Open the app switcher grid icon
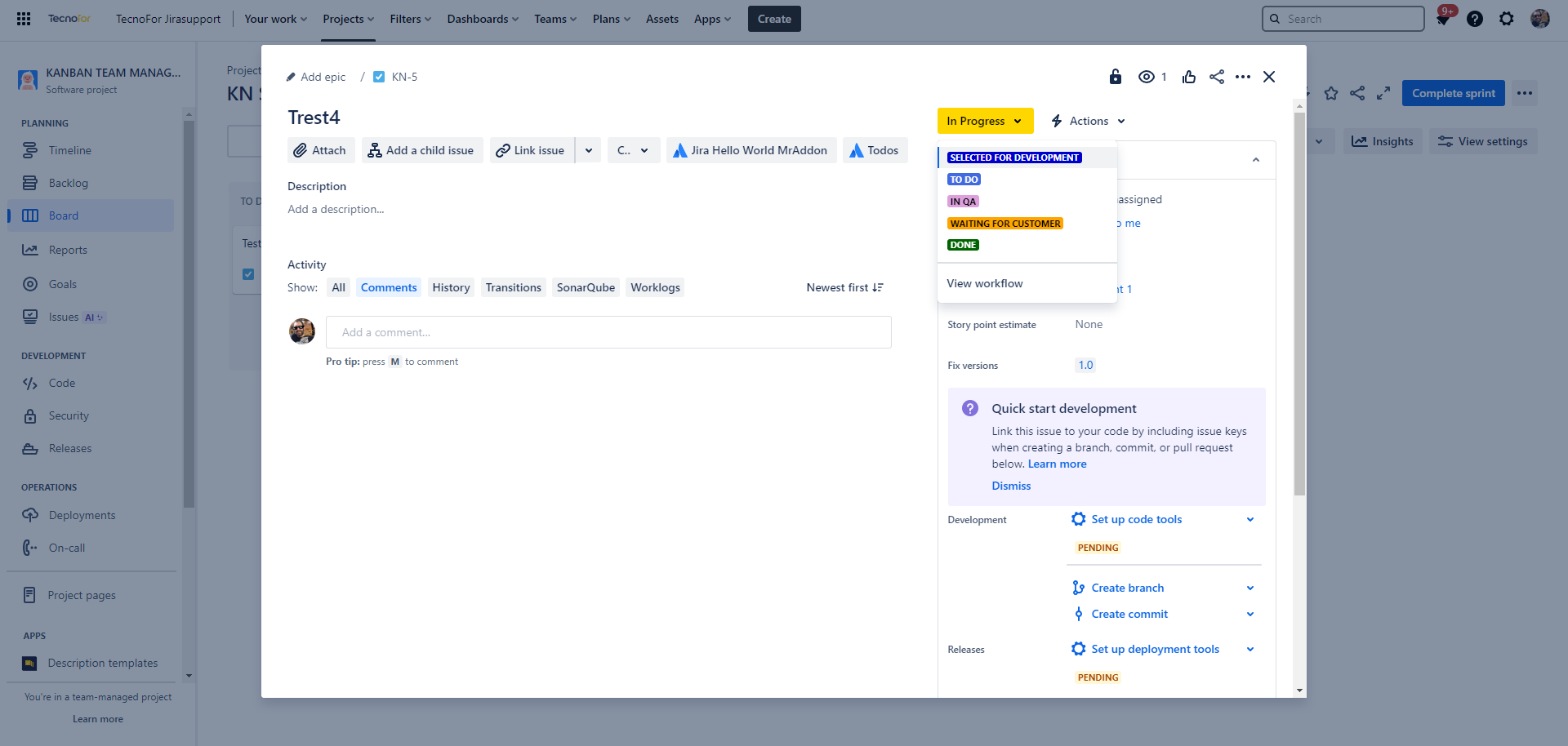Viewport: 1568px width, 746px height. (x=24, y=19)
